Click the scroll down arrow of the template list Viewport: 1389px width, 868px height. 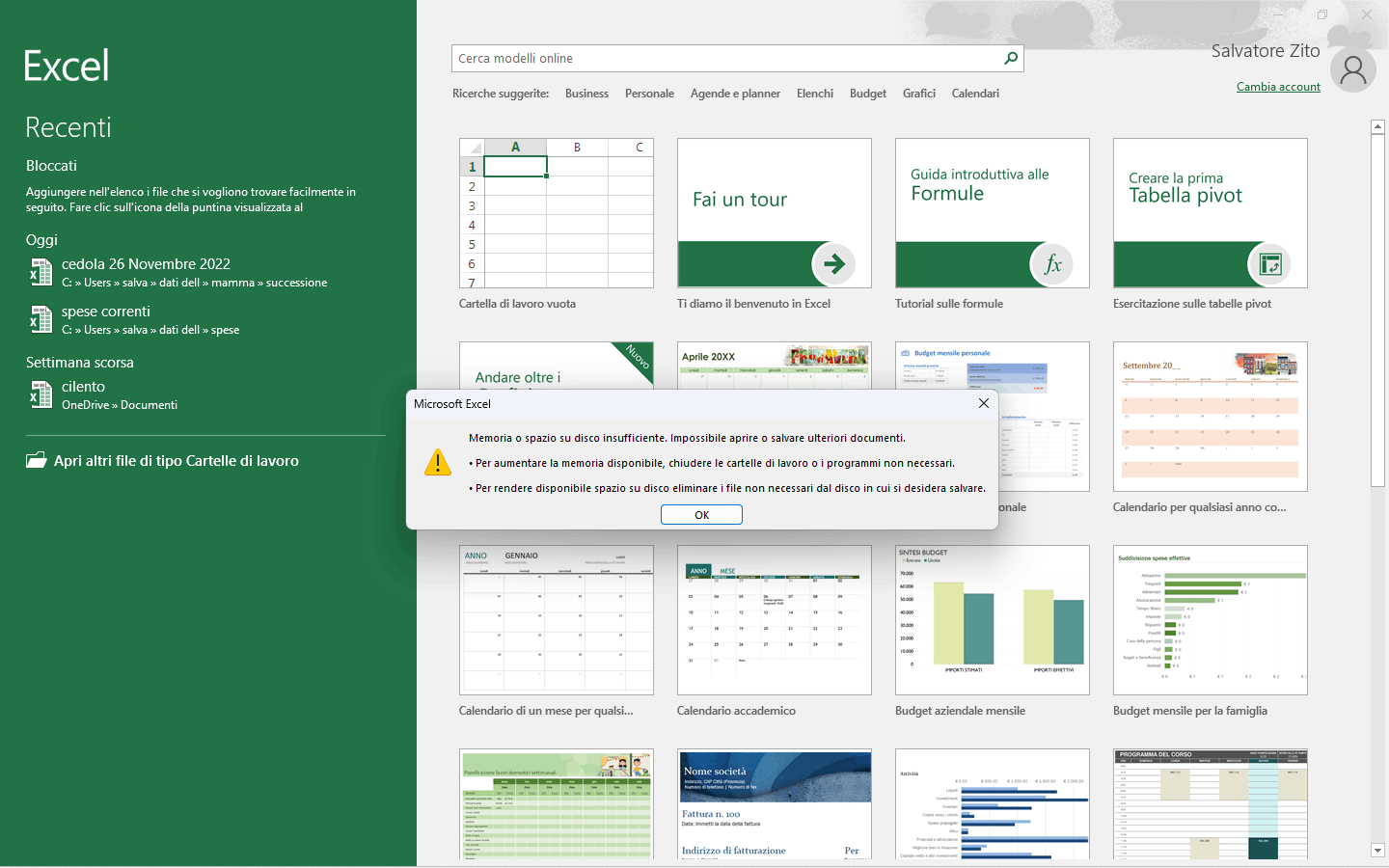coord(1377,851)
